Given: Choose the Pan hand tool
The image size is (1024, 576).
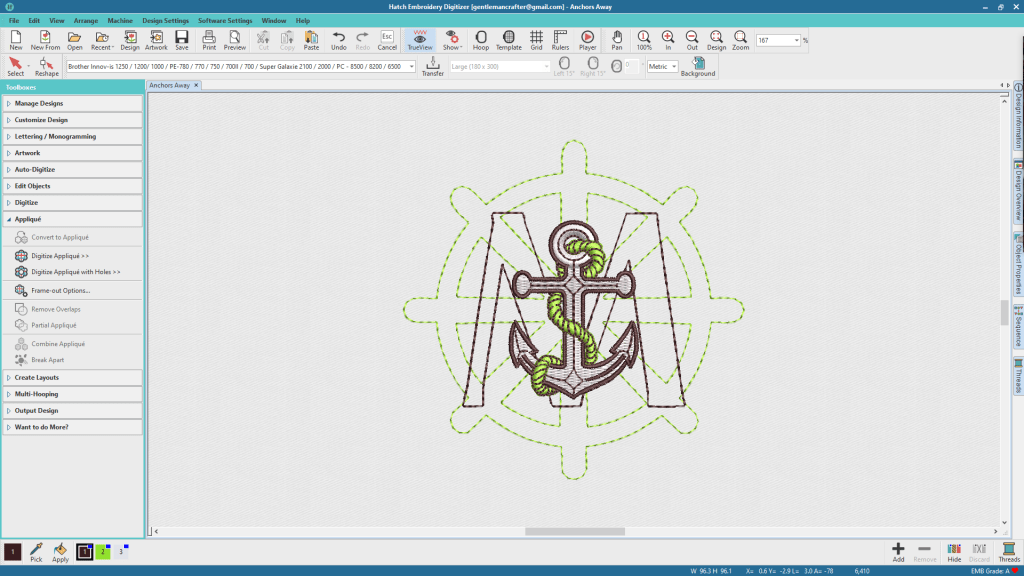Looking at the screenshot, I should pos(617,40).
